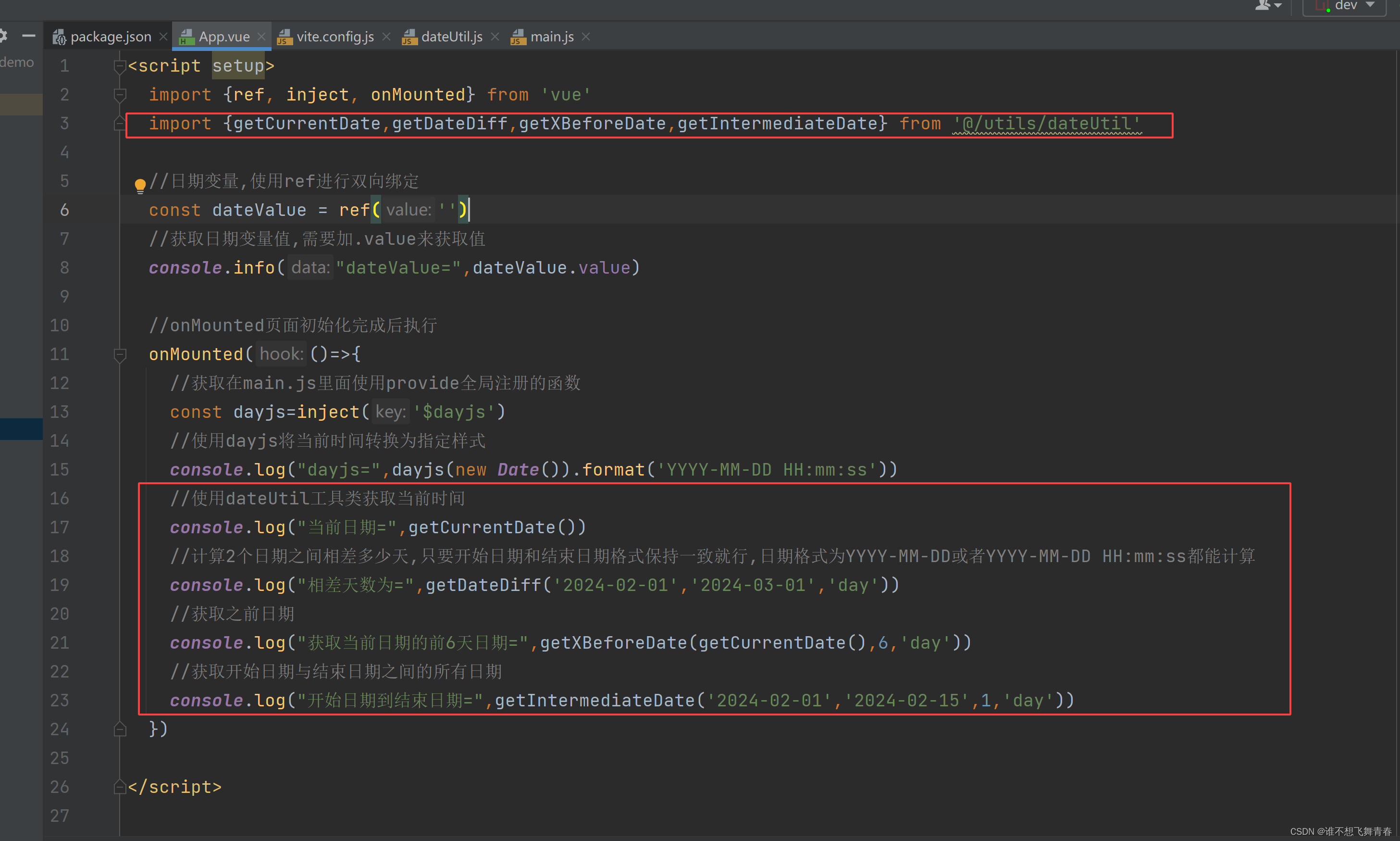
Task: Open the dev run configuration dropdown
Action: [x=1345, y=6]
